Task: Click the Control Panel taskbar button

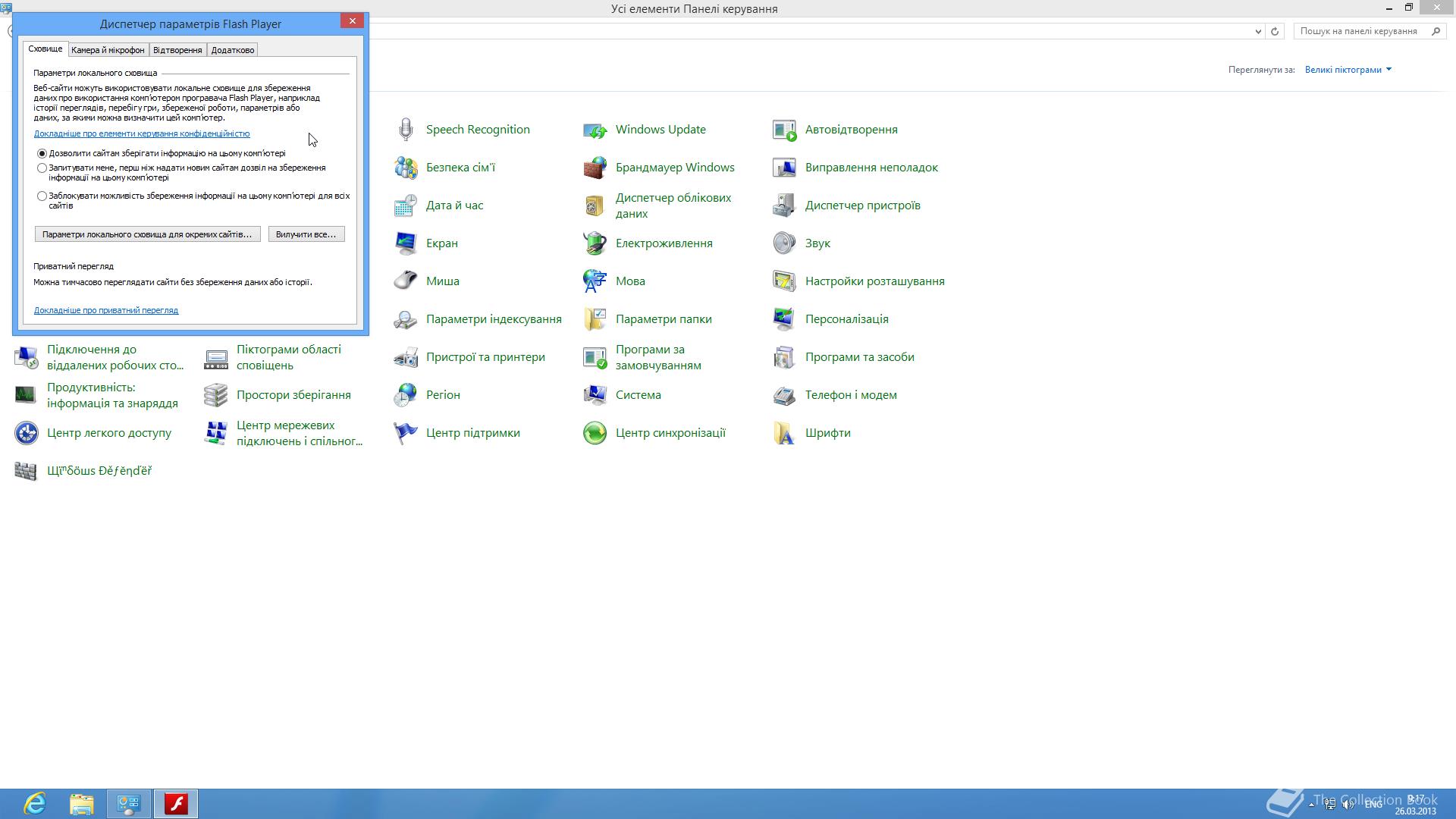Action: (129, 803)
